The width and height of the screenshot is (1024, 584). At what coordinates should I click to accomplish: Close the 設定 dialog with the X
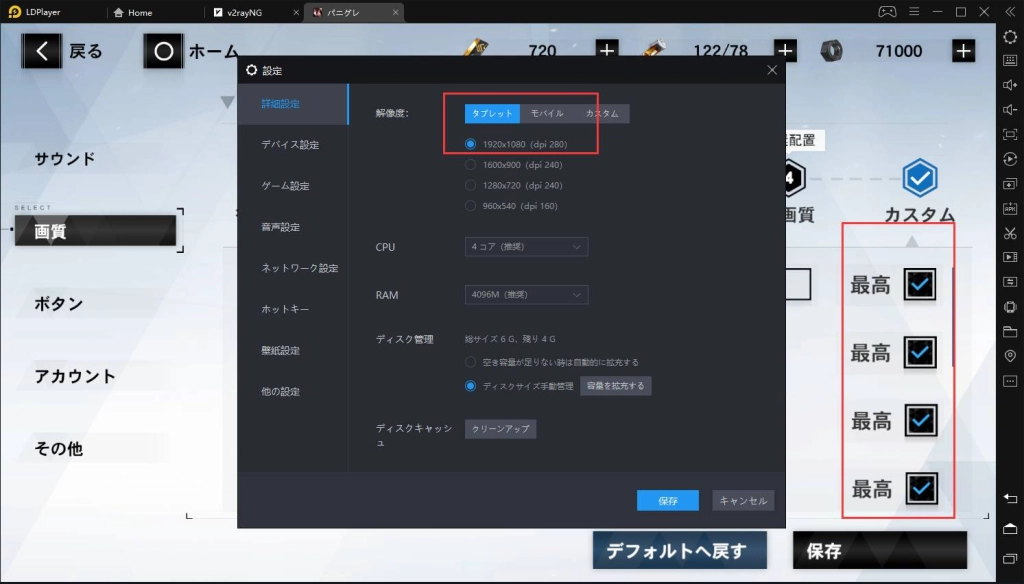point(772,70)
